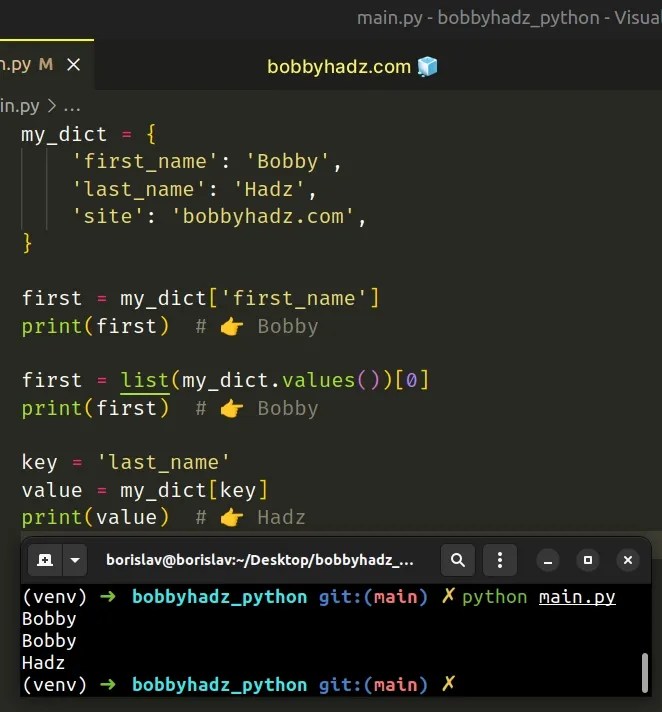The image size is (662, 712).
Task: Place cursor on 'site': 'bobbyhadz.com' line
Action: (x=219, y=216)
